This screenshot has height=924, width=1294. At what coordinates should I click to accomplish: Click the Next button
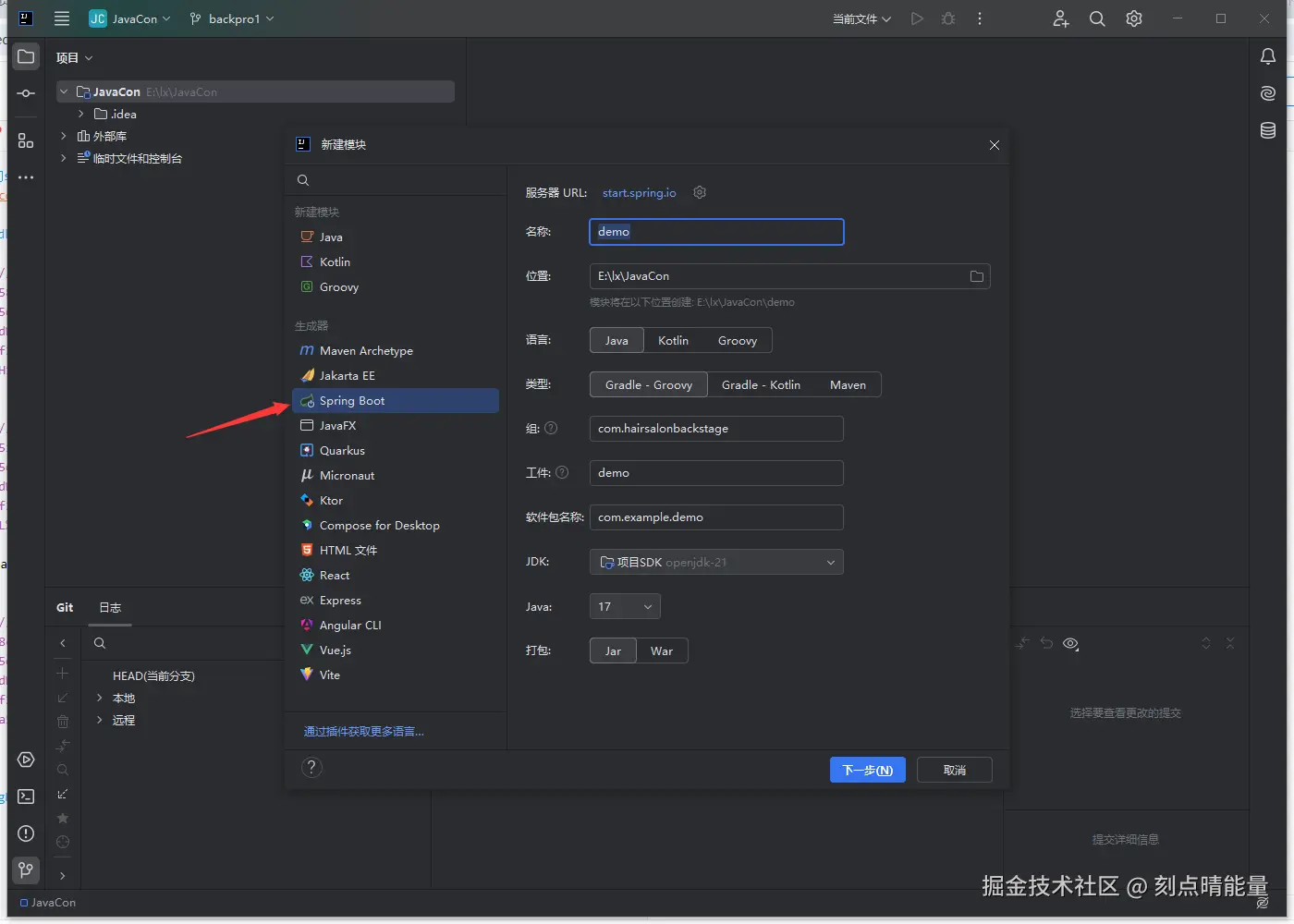coord(867,770)
